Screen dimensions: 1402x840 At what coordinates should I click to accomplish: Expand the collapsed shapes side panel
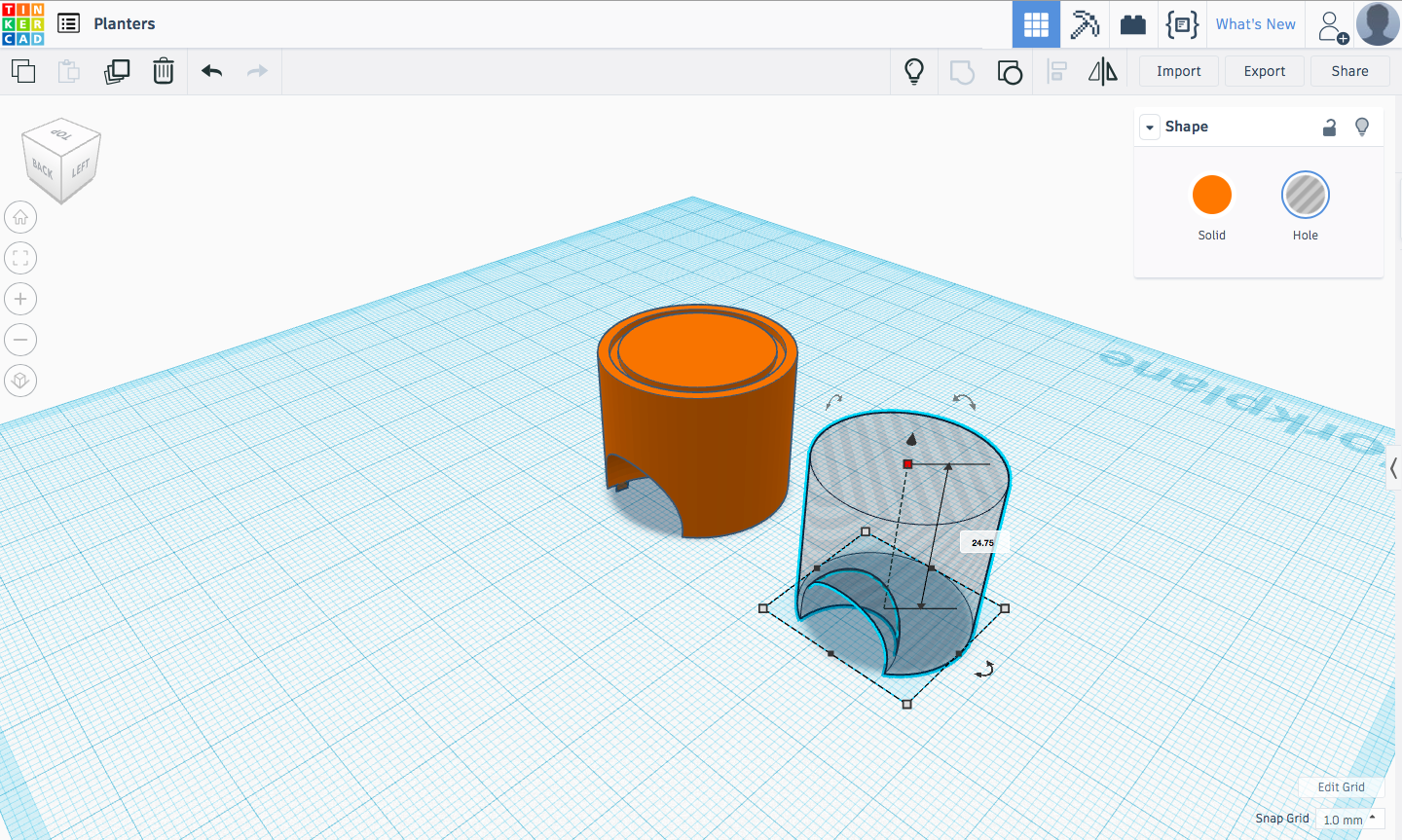click(x=1393, y=469)
